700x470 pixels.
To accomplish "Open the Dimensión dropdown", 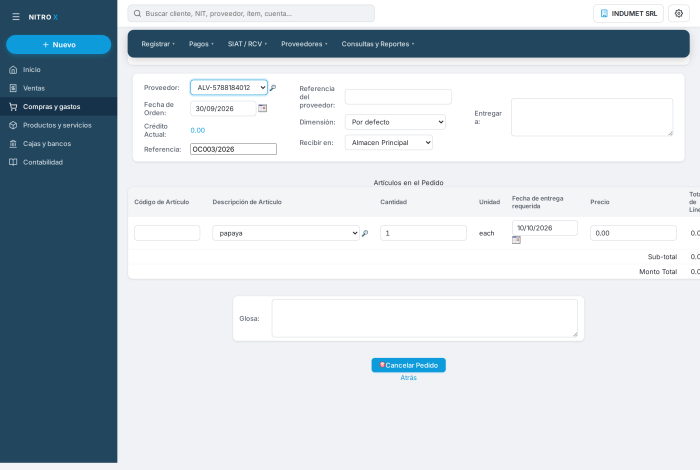I will pyautogui.click(x=395, y=122).
